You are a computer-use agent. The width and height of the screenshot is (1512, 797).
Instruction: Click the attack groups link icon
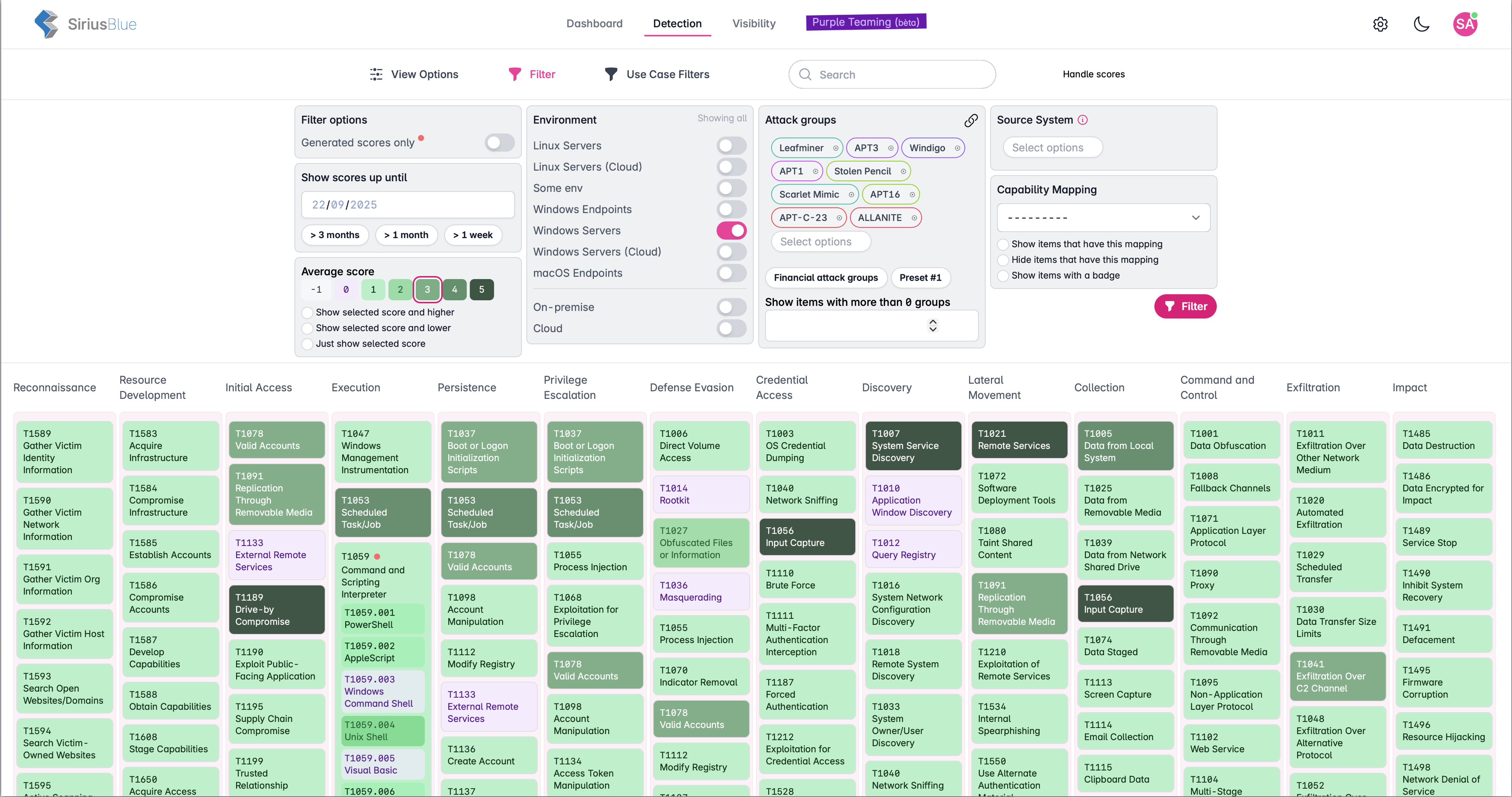(x=971, y=121)
